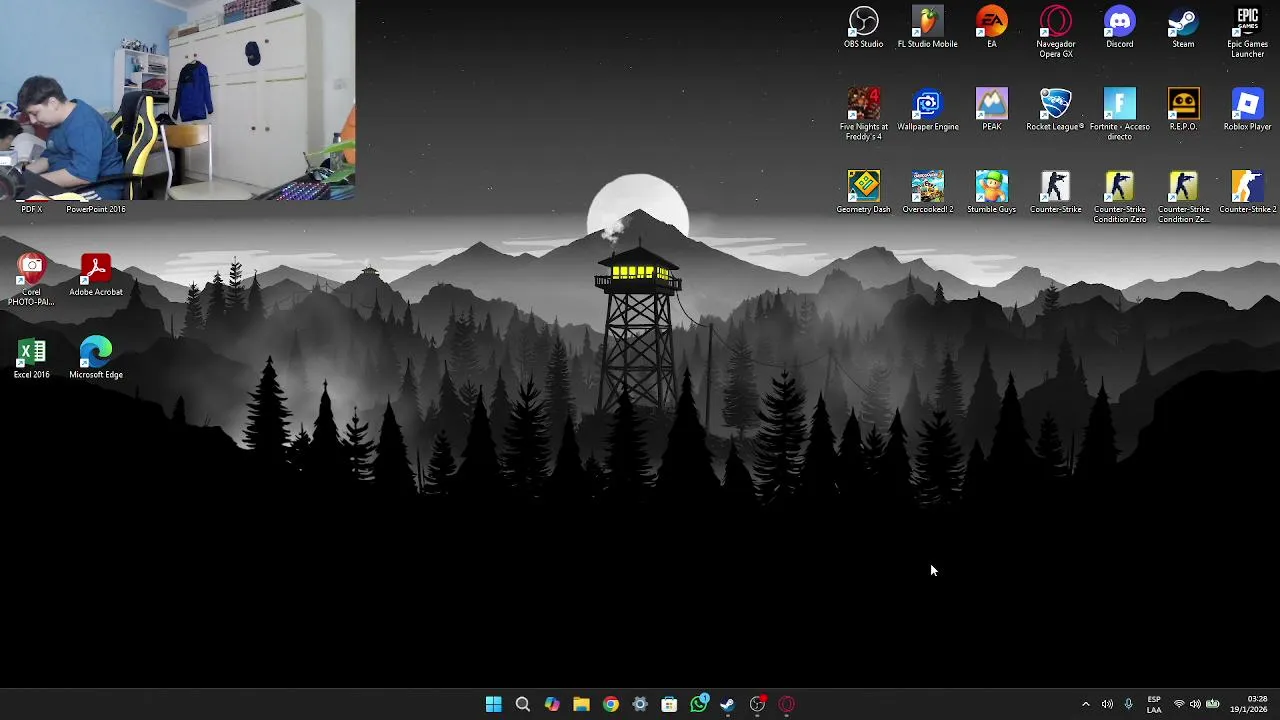Open taskbar Search
The image size is (1280, 720).
522,704
